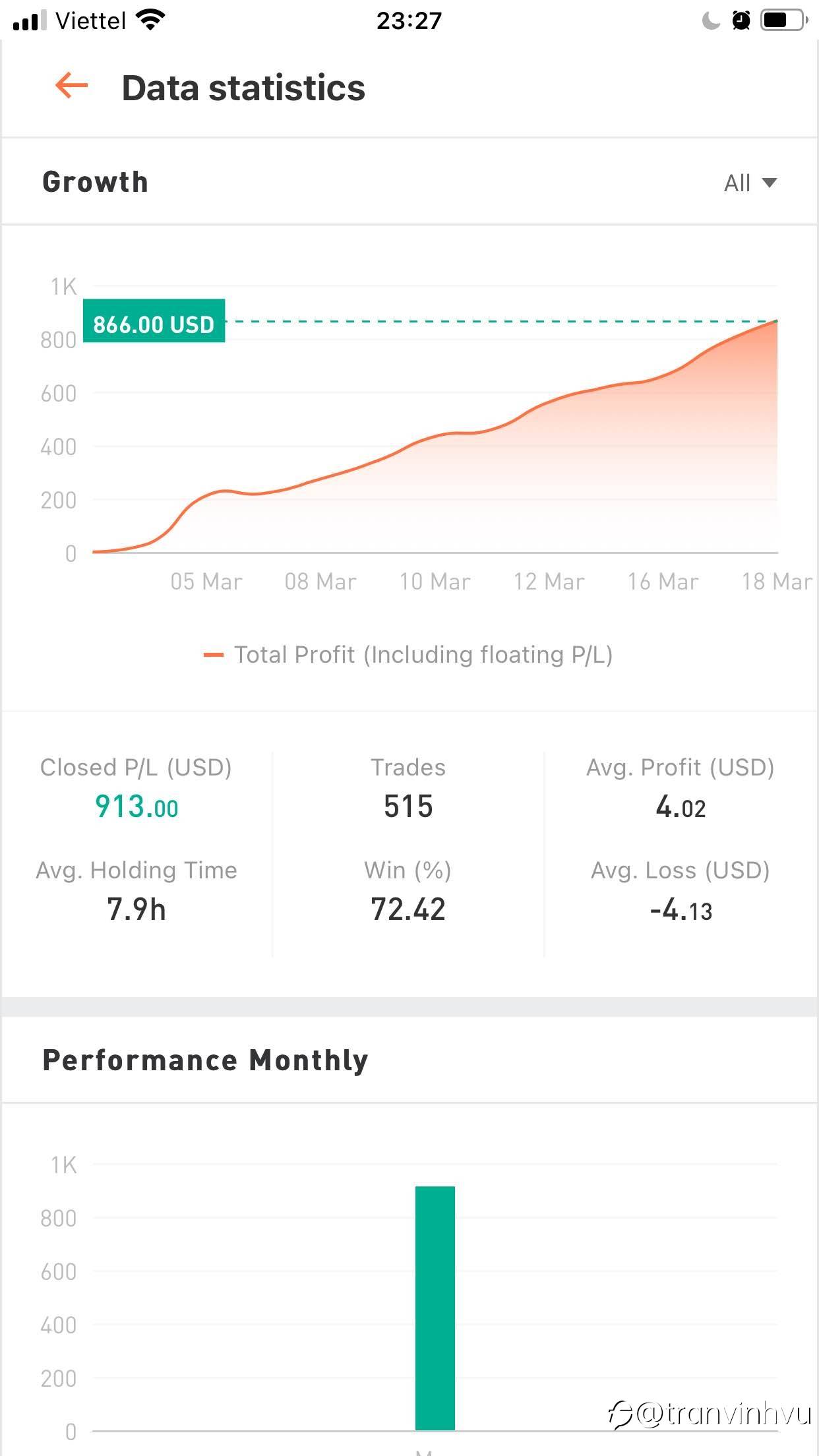The height and width of the screenshot is (1456, 819).
Task: Tap the Performance Monthly section heading
Action: (x=205, y=1060)
